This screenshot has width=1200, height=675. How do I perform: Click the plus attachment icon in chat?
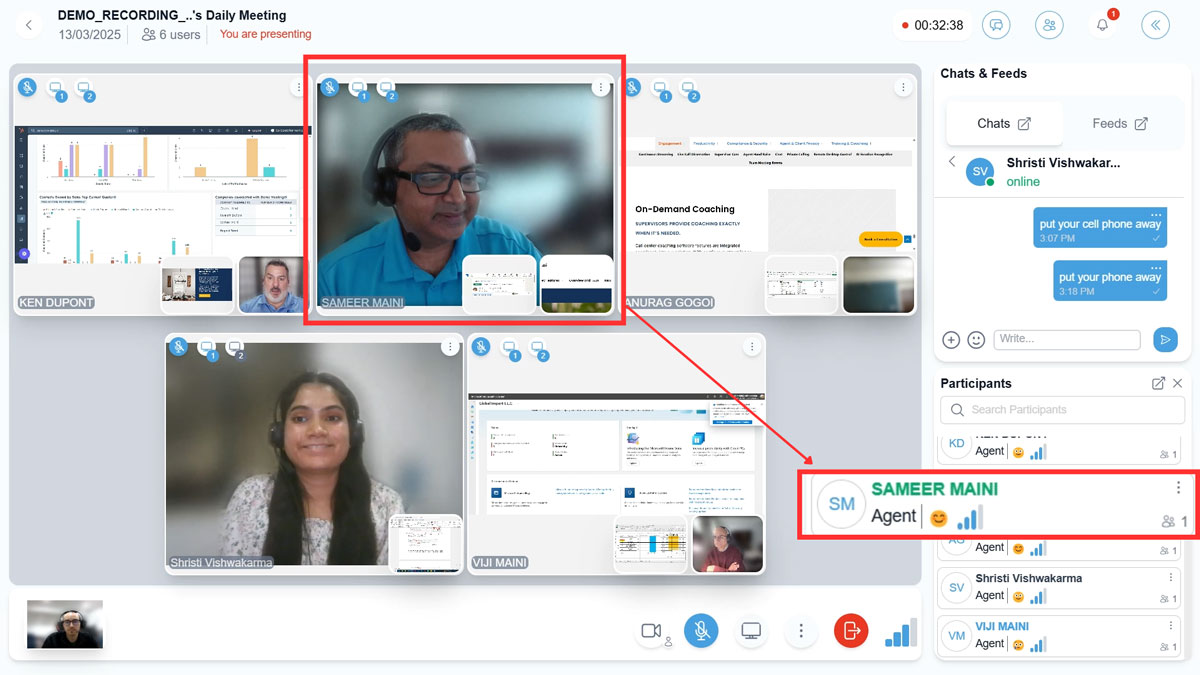point(951,340)
